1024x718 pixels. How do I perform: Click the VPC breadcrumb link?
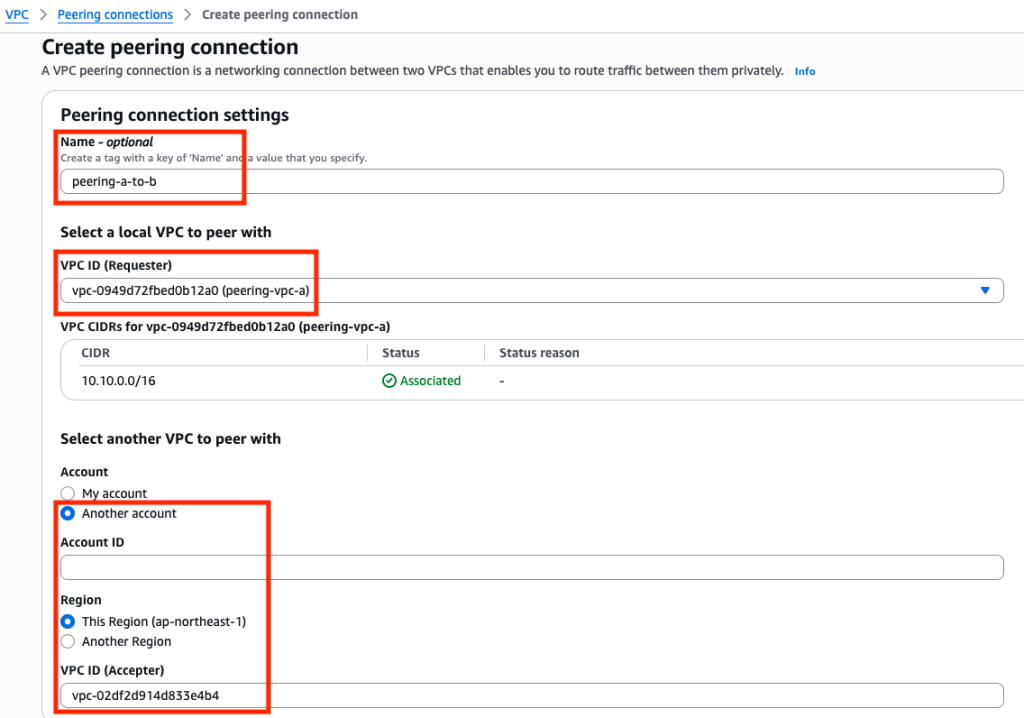click(x=17, y=14)
